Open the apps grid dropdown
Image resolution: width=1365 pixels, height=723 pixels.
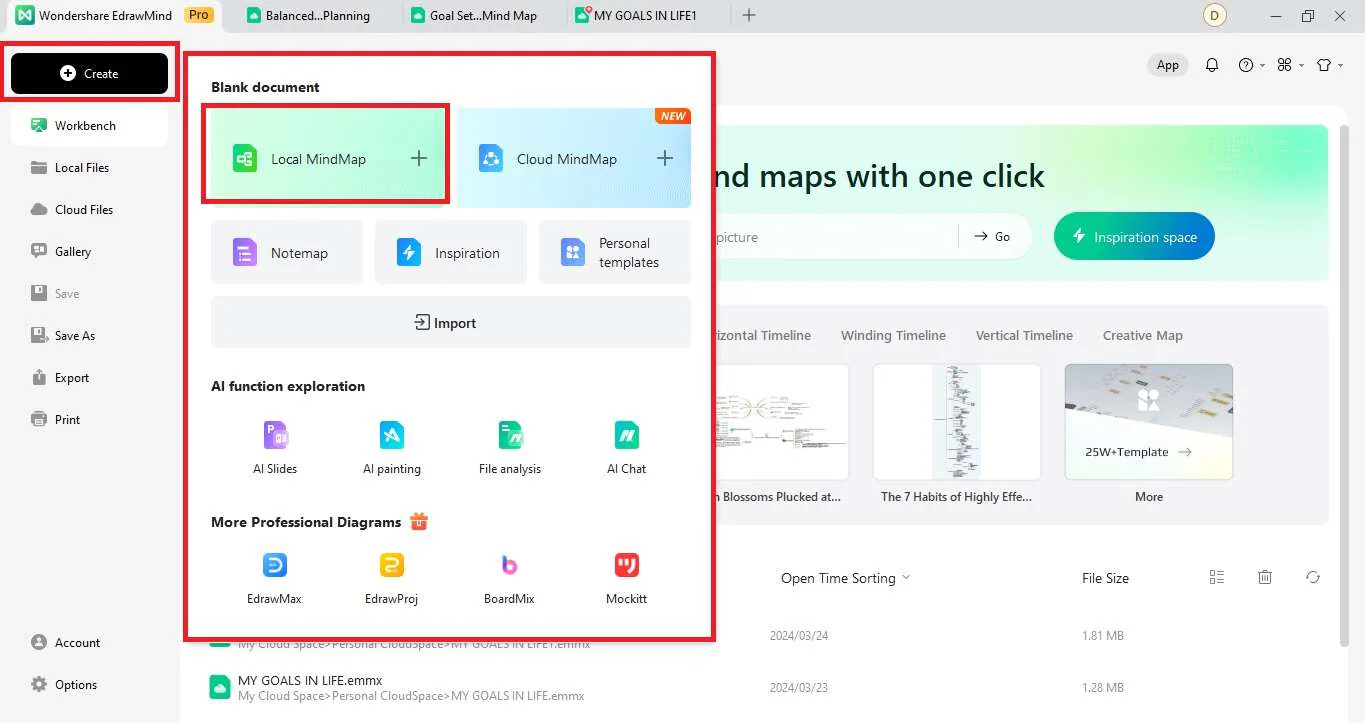1291,65
